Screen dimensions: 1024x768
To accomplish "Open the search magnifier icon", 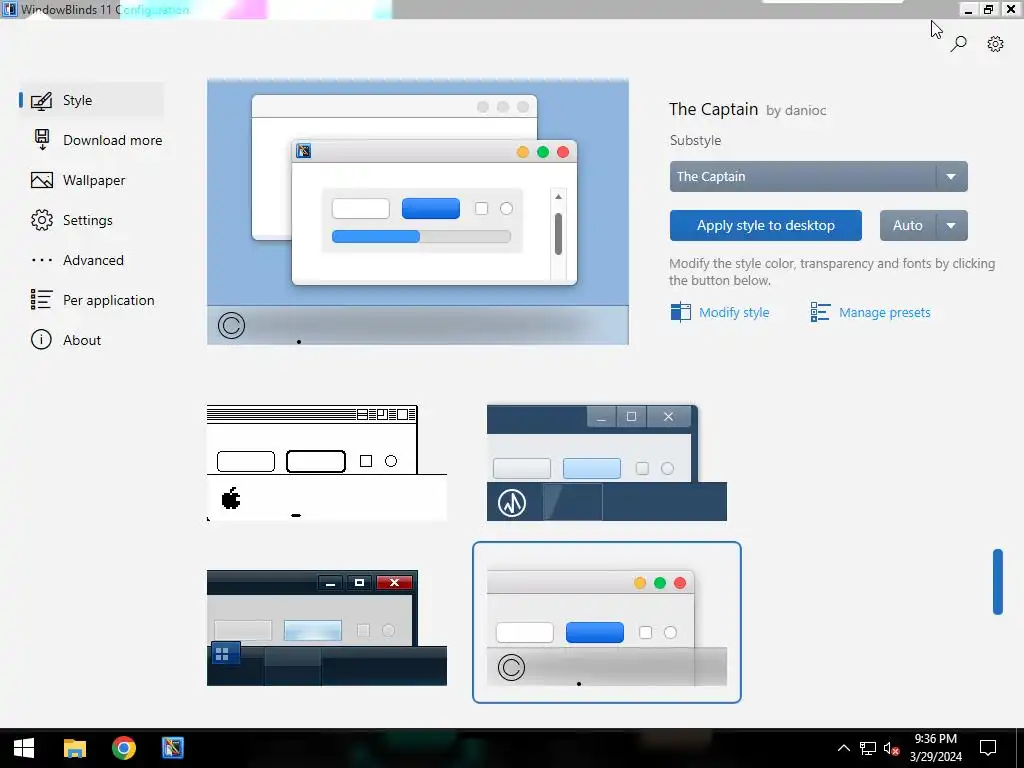I will 958,44.
